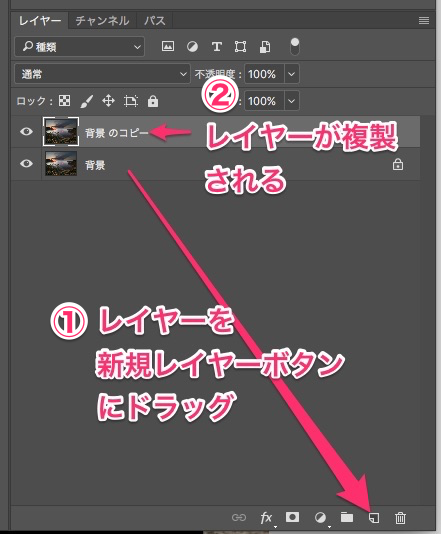Viewport: 441px width, 534px height.
Task: Open the layers panel menu
Action: (x=424, y=21)
